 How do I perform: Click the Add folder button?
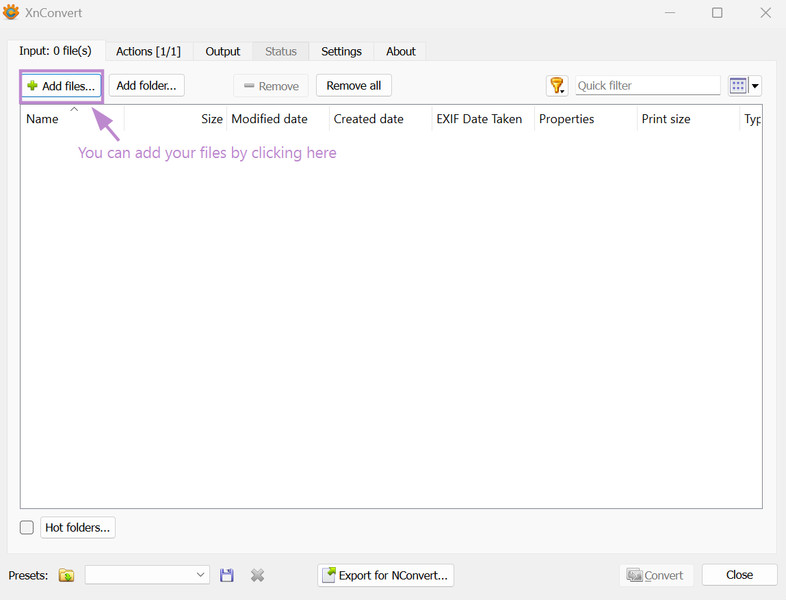[146, 86]
